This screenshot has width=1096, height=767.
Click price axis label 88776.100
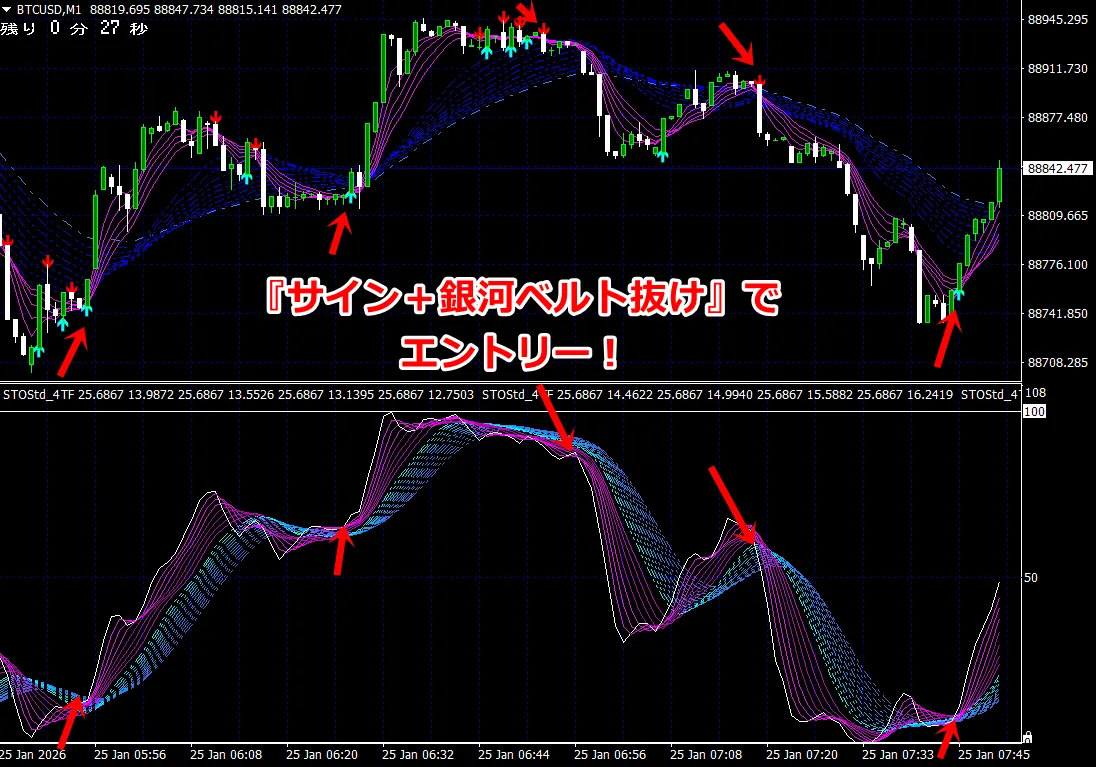1058,264
